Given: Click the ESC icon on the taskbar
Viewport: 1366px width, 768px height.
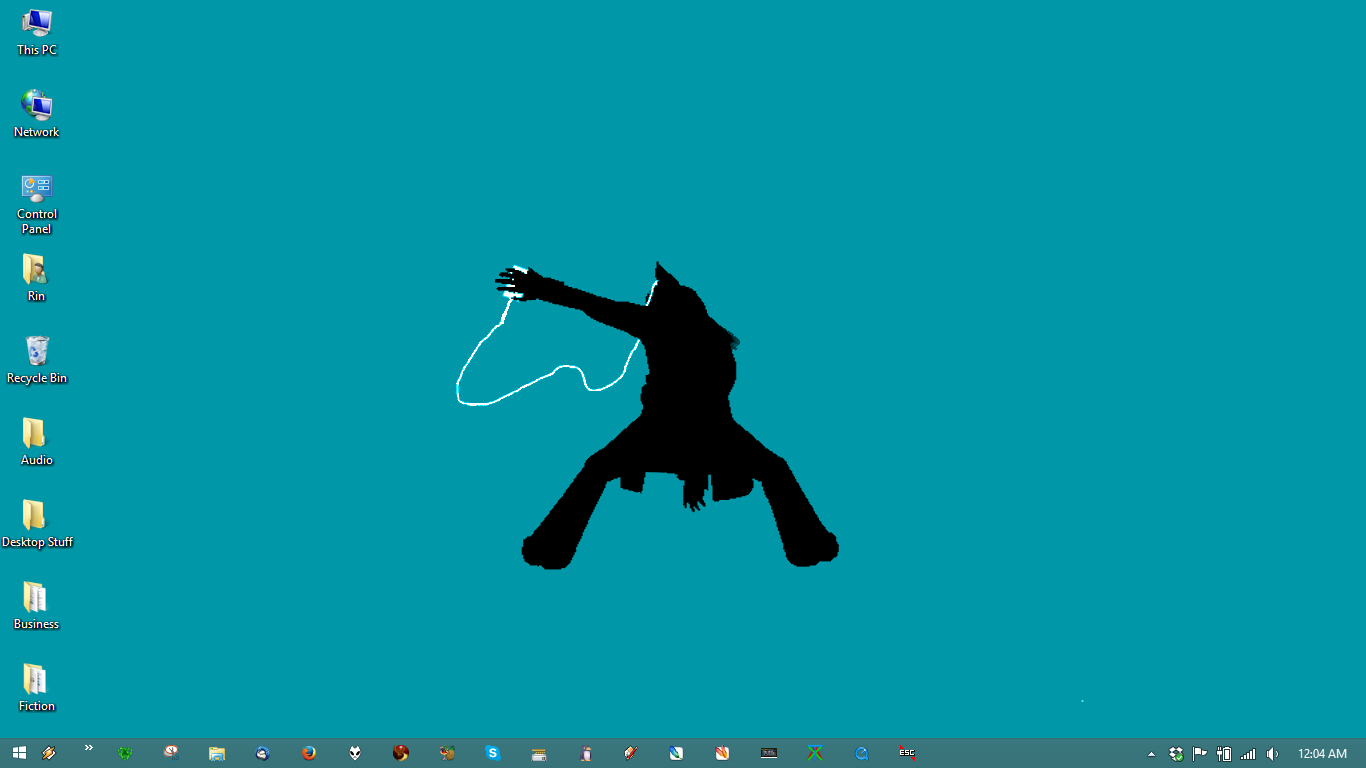Looking at the screenshot, I should coord(907,753).
